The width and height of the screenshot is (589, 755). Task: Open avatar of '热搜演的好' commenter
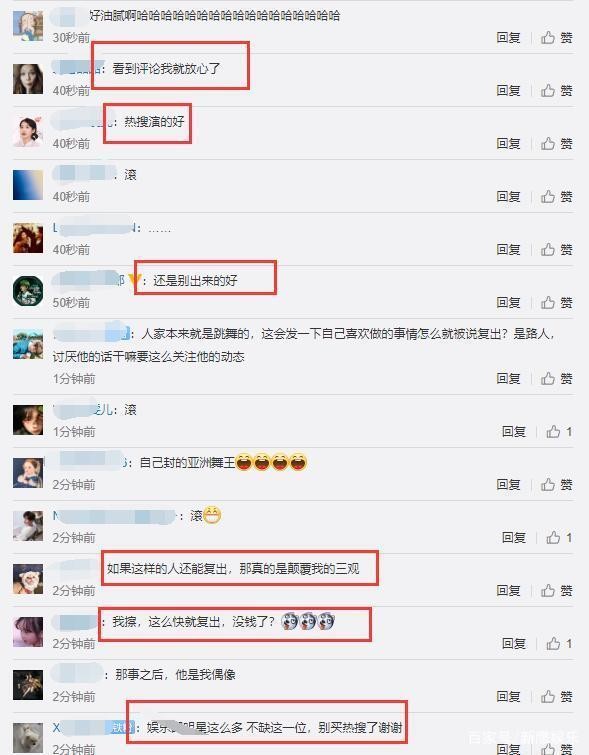pyautogui.click(x=27, y=131)
